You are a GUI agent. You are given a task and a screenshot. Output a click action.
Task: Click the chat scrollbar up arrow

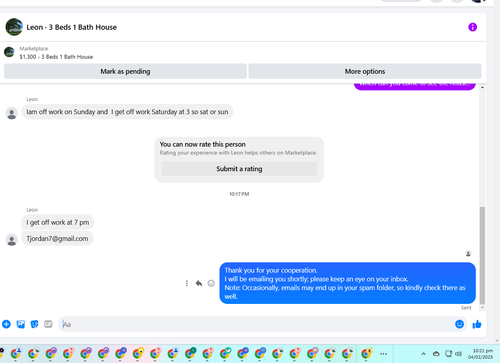[482, 87]
